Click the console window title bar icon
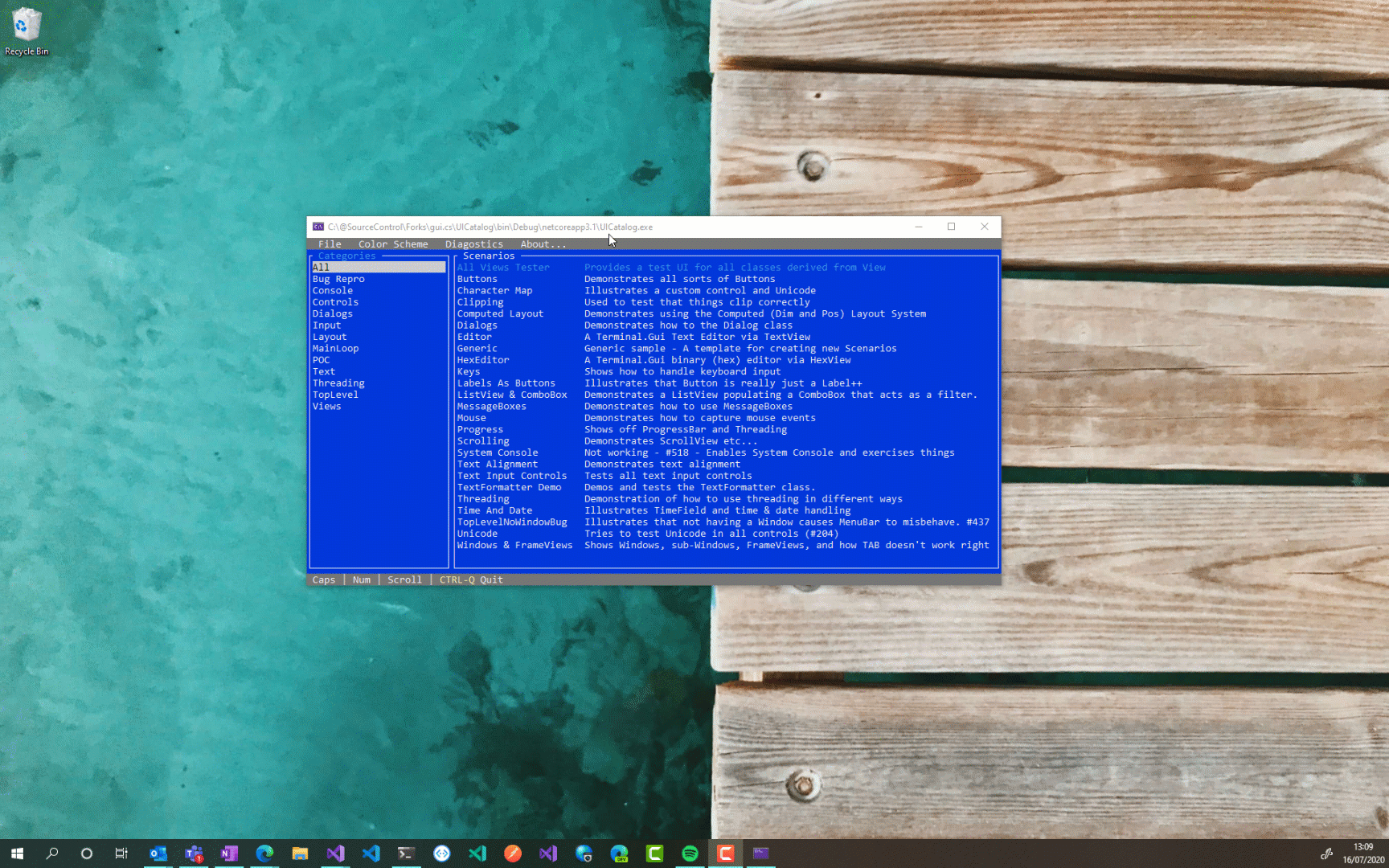Screen dimensions: 1389x868 tap(318, 227)
